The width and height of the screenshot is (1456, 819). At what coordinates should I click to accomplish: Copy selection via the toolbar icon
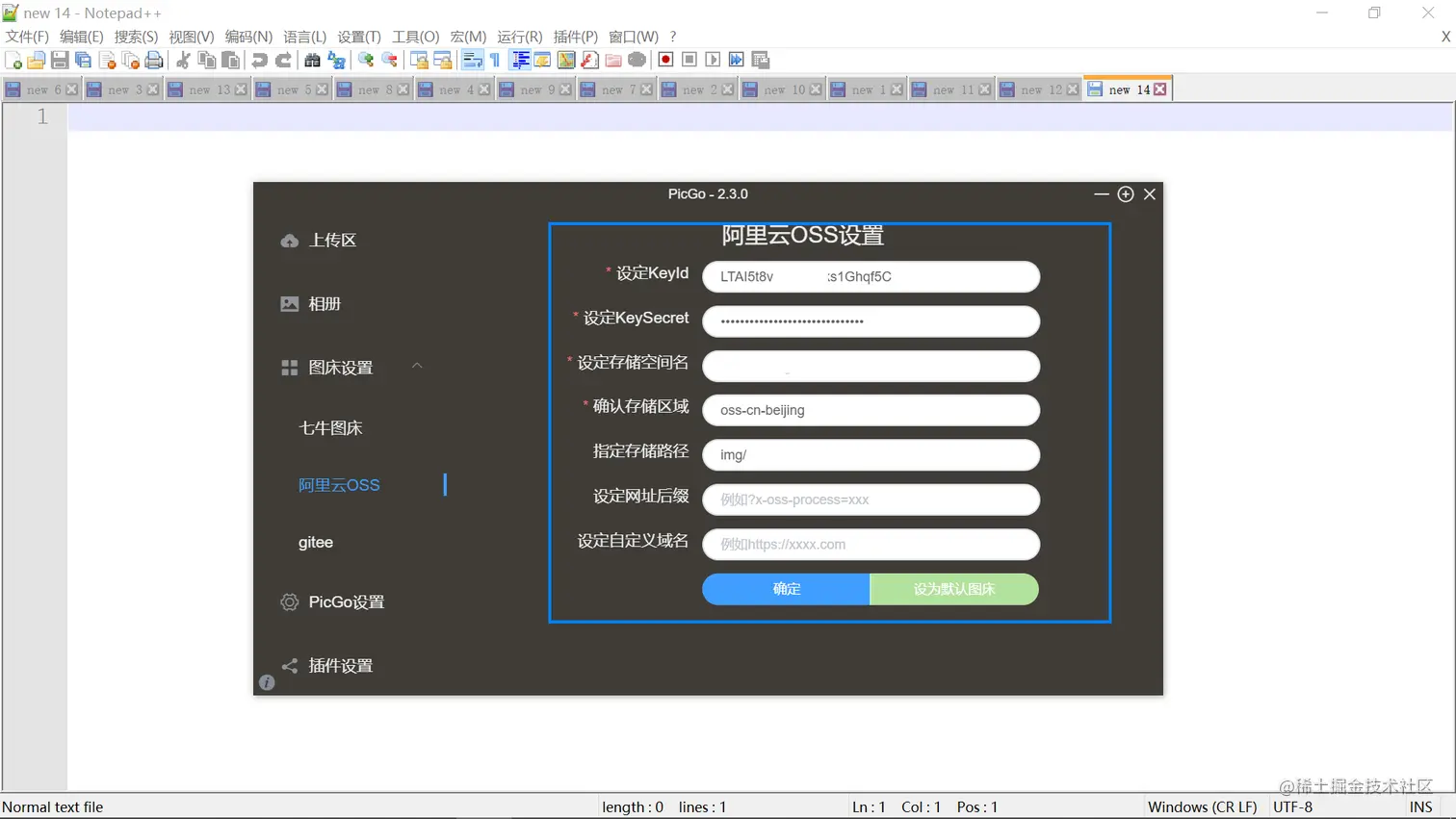coord(206,60)
